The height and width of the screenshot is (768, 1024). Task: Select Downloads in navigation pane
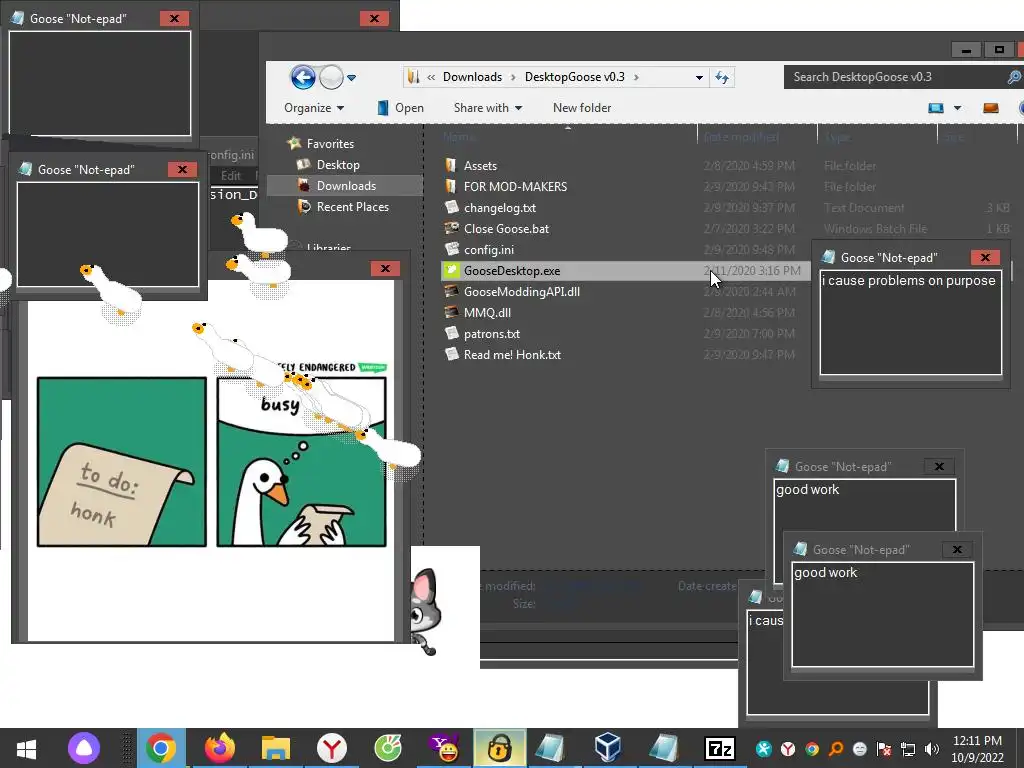tap(345, 185)
